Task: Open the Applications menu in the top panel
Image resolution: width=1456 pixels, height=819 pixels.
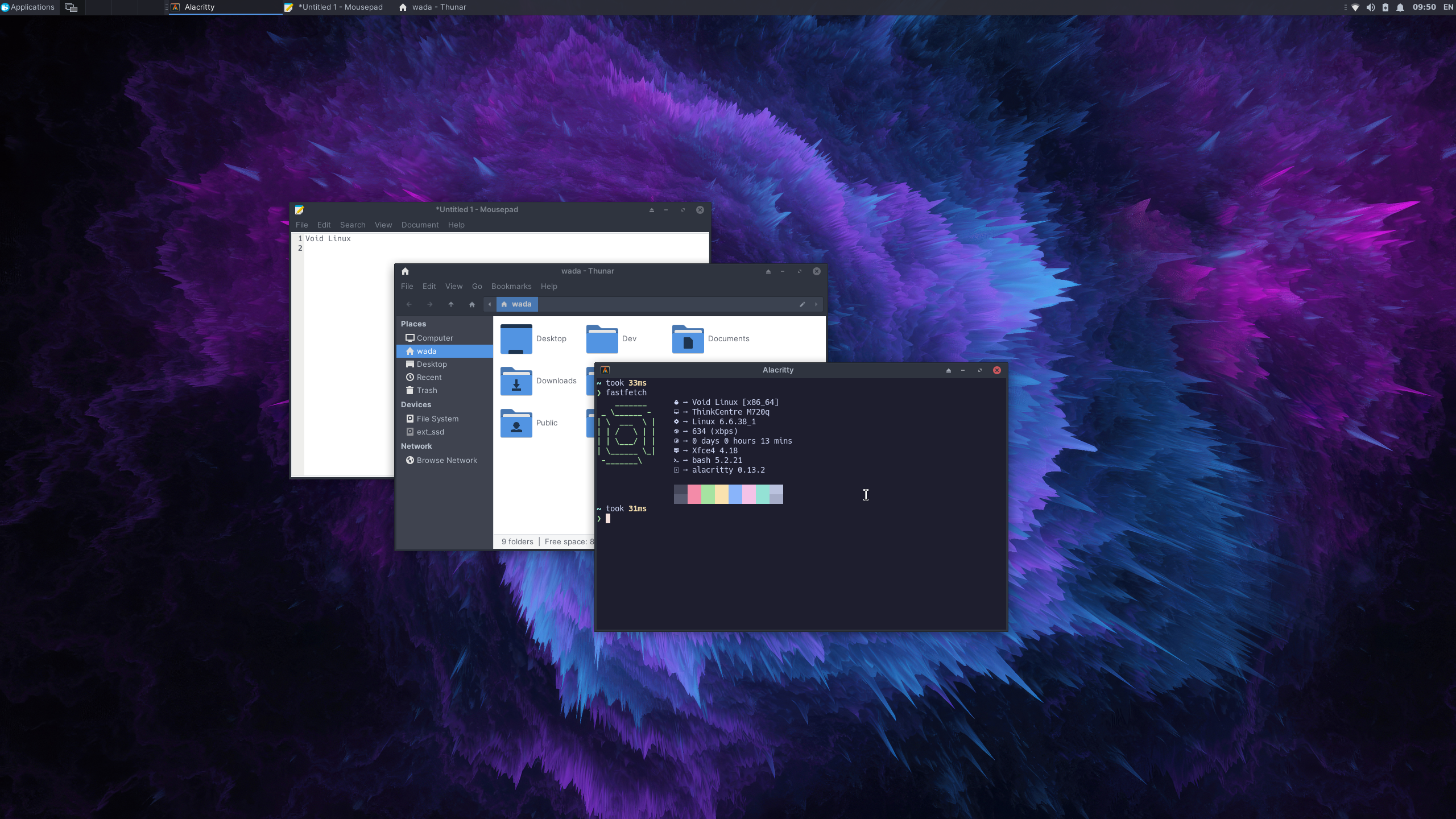Action: tap(28, 7)
